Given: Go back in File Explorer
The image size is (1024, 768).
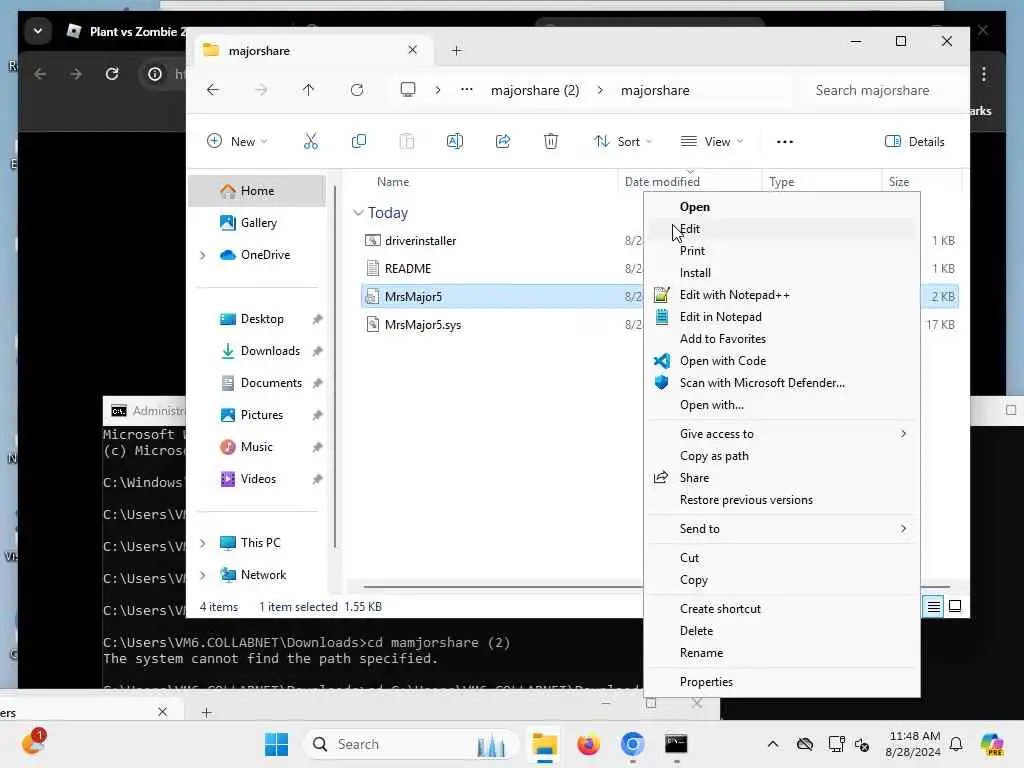Looking at the screenshot, I should coord(213,90).
